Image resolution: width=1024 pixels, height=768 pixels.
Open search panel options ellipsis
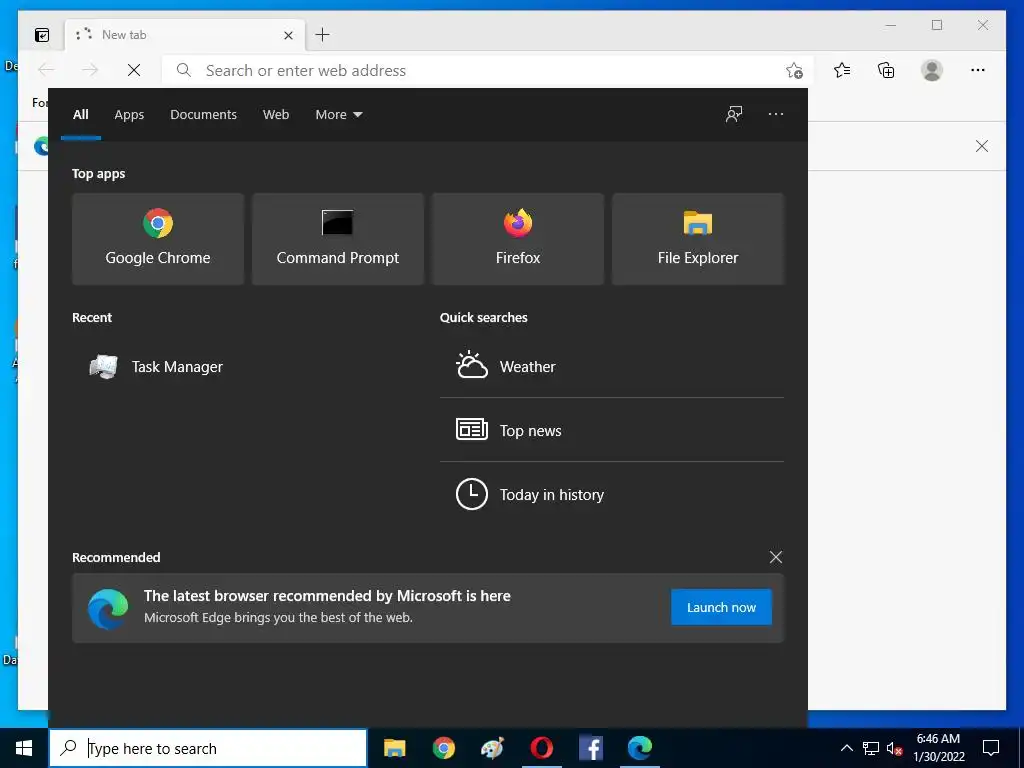(776, 114)
